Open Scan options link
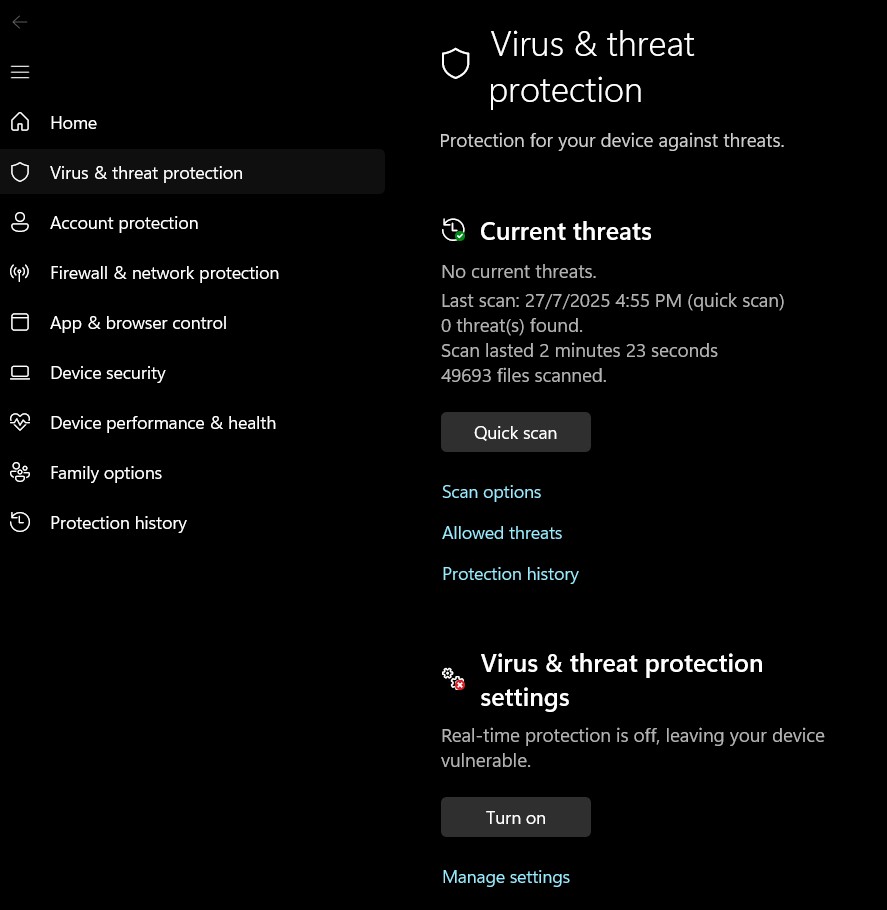Image resolution: width=887 pixels, height=910 pixels. pyautogui.click(x=491, y=492)
